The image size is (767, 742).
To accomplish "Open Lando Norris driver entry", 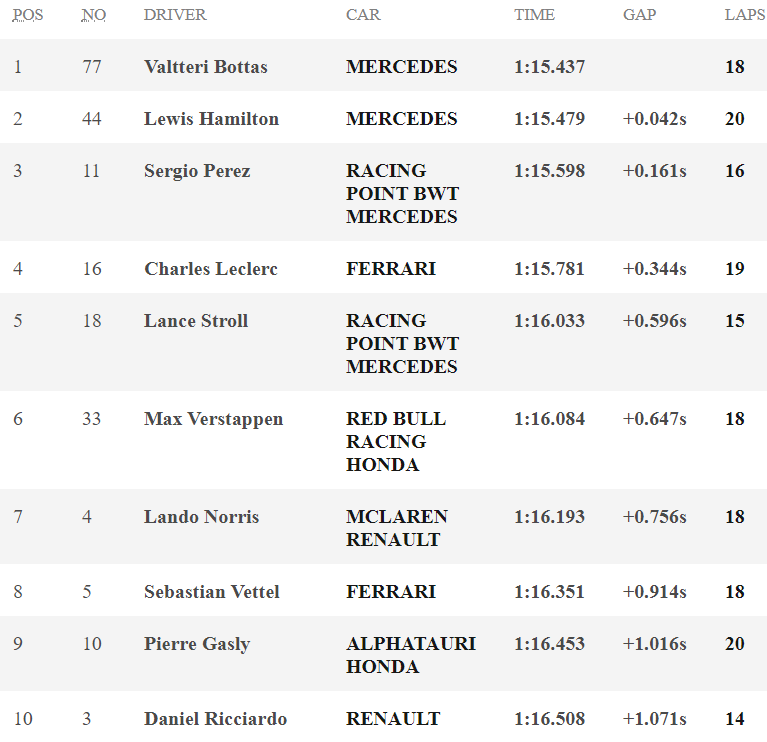I will (201, 517).
